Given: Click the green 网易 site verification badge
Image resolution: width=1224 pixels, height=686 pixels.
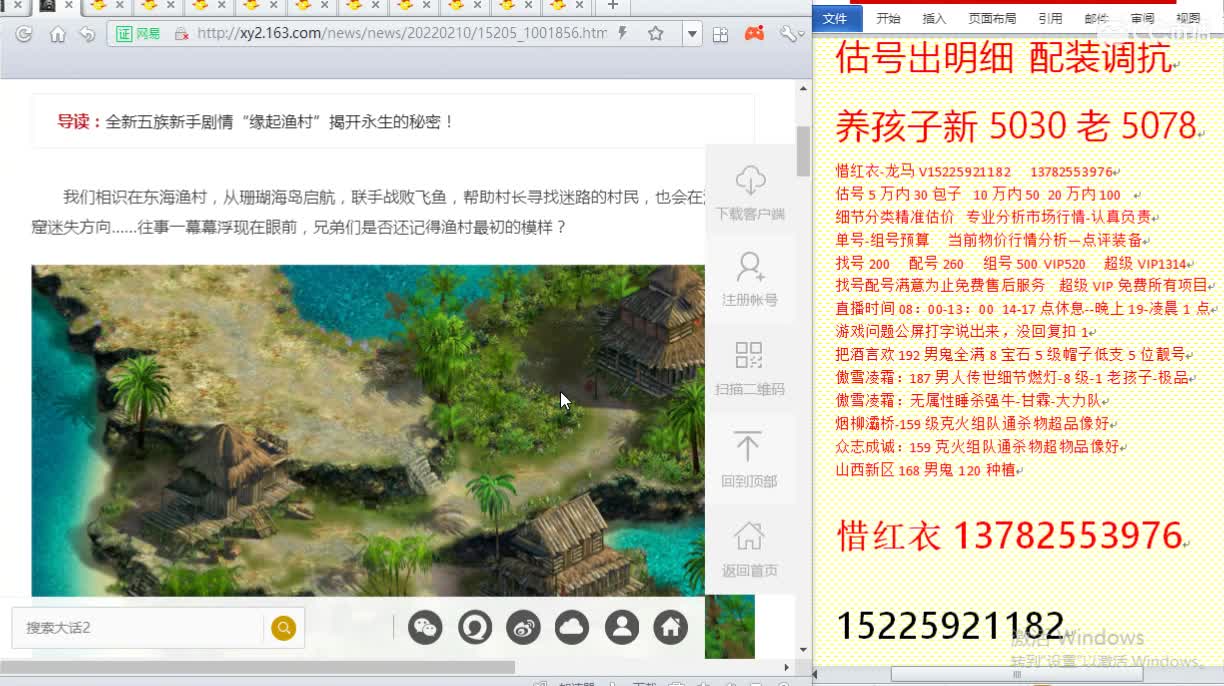Looking at the screenshot, I should (139, 34).
